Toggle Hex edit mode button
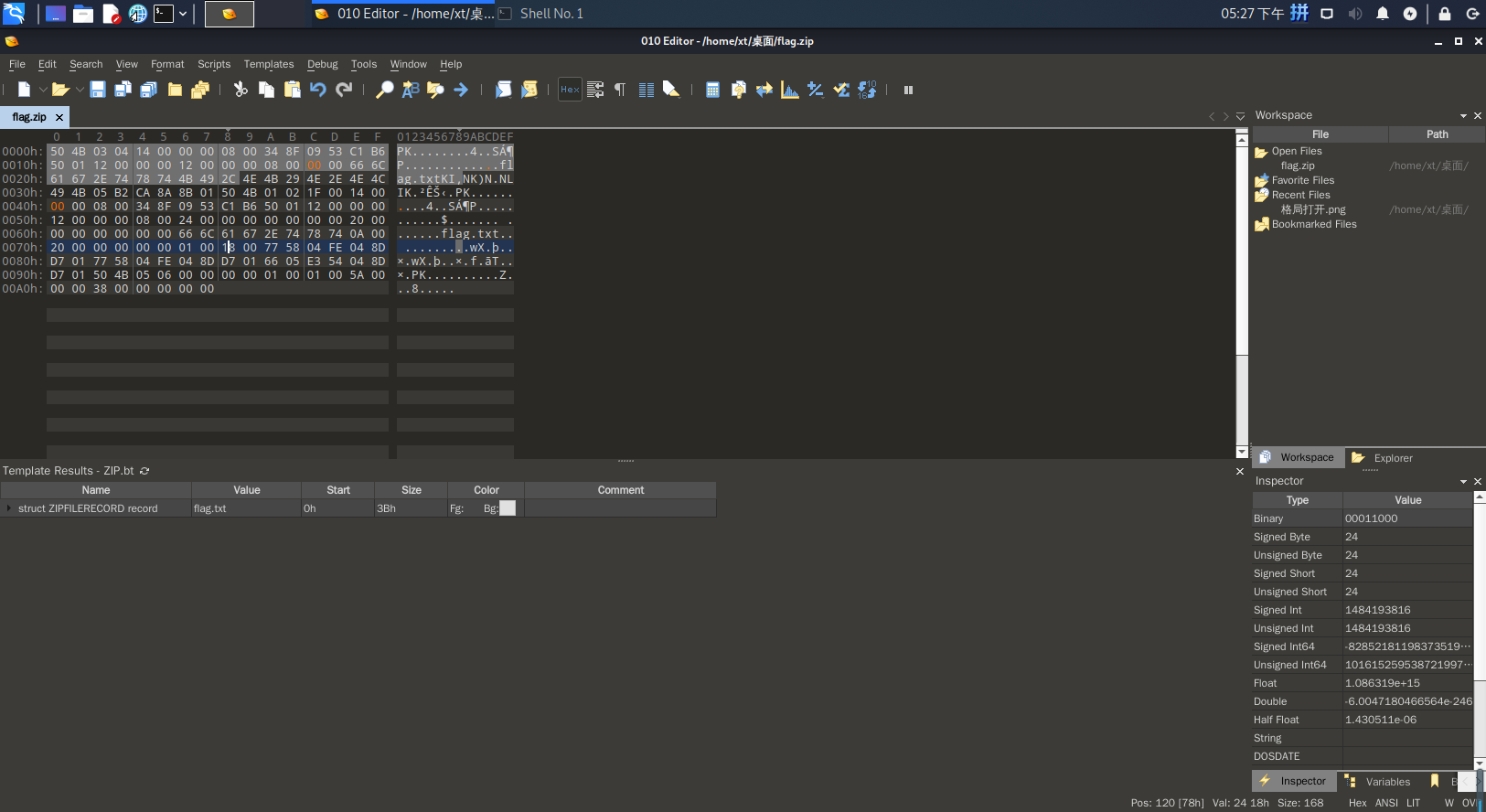Screen dimensions: 1486x812 (x=570, y=90)
